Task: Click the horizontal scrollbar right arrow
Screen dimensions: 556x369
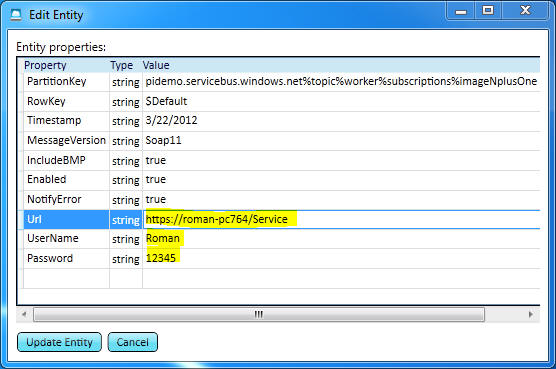Action: [x=530, y=314]
